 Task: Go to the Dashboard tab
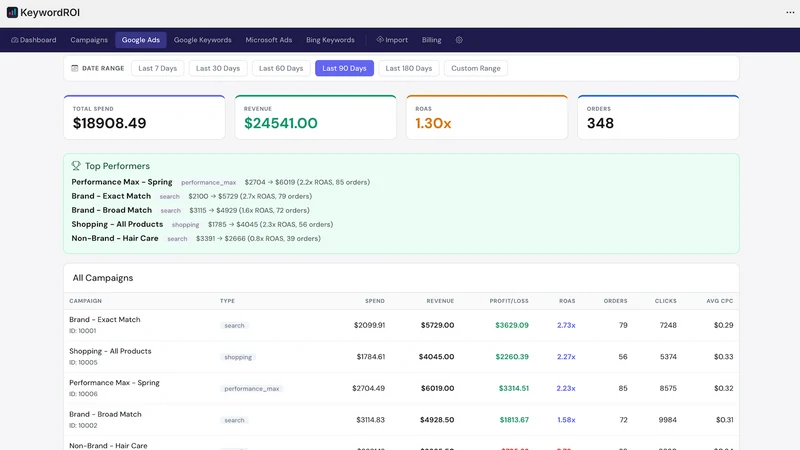point(34,40)
